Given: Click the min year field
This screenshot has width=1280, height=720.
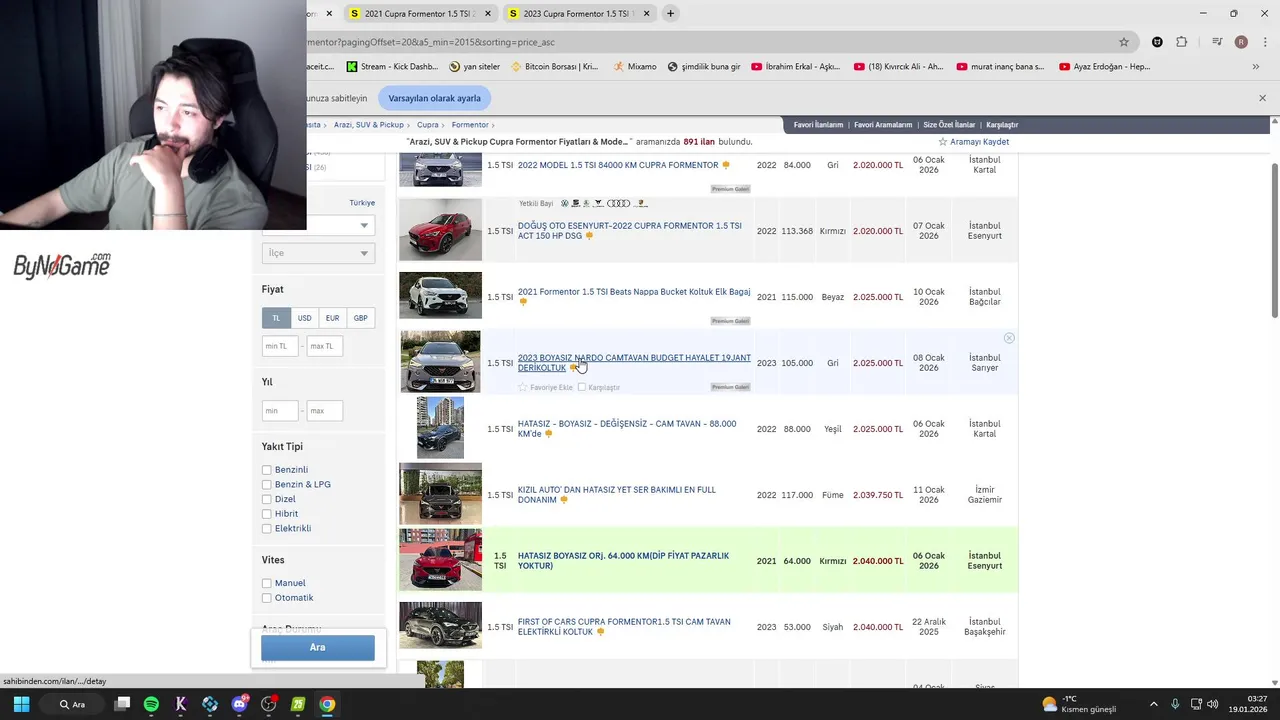Looking at the screenshot, I should [x=280, y=410].
